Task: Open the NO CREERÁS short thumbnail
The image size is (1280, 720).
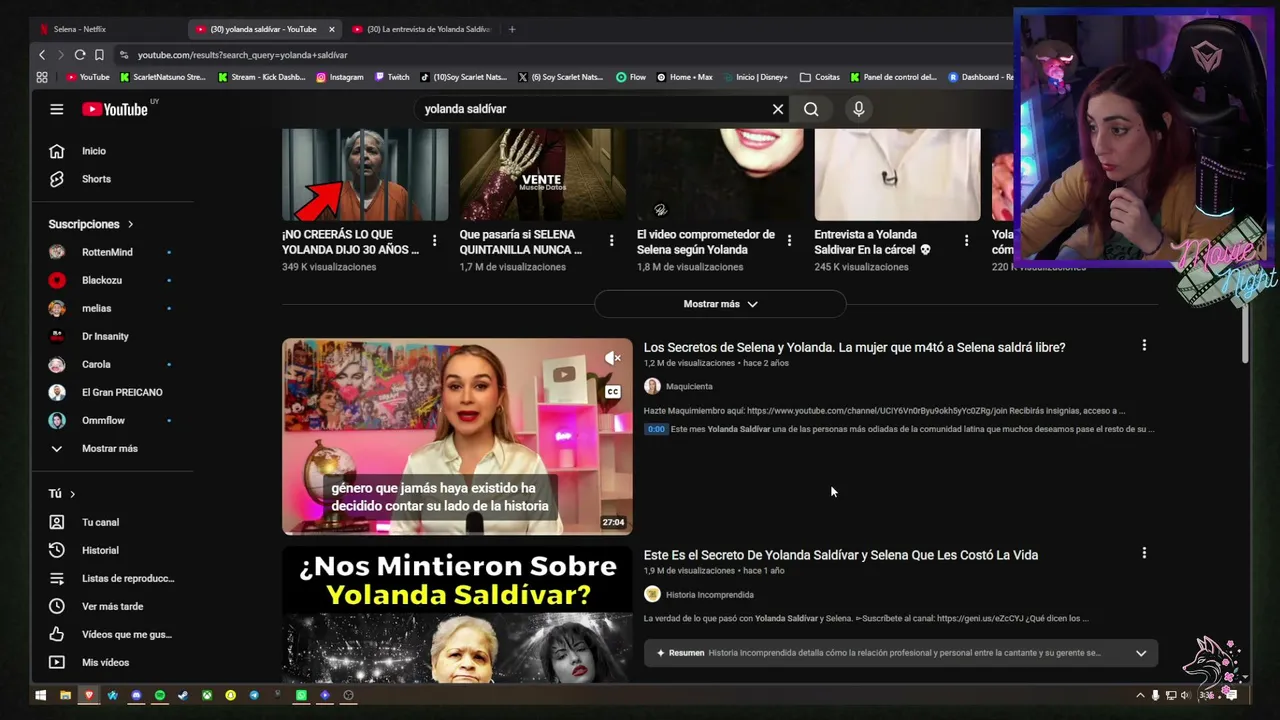Action: click(365, 174)
